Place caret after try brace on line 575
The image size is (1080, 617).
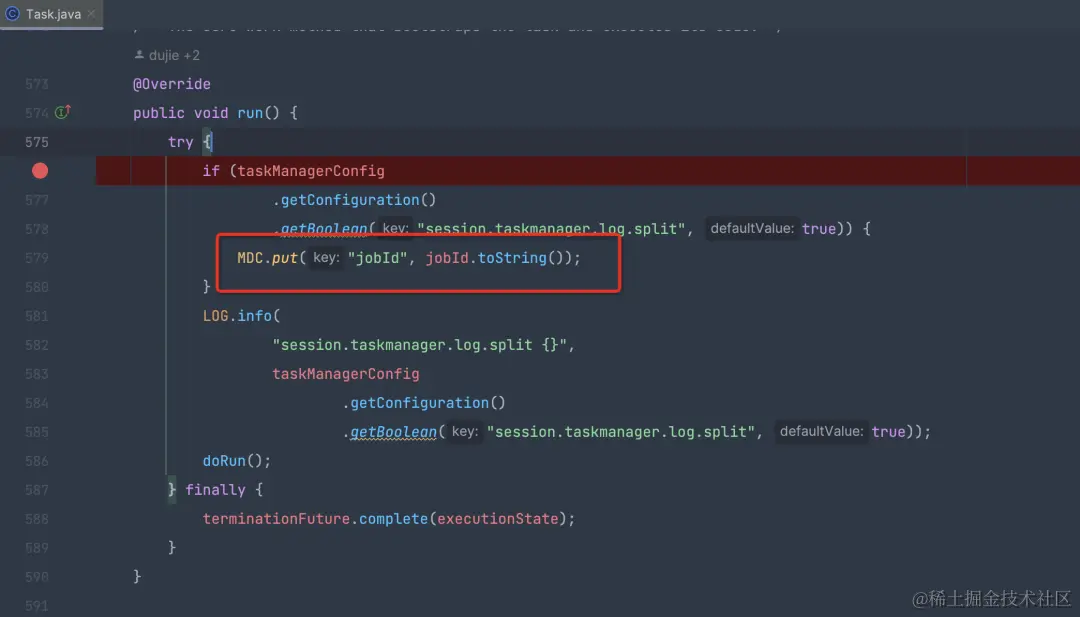click(212, 142)
